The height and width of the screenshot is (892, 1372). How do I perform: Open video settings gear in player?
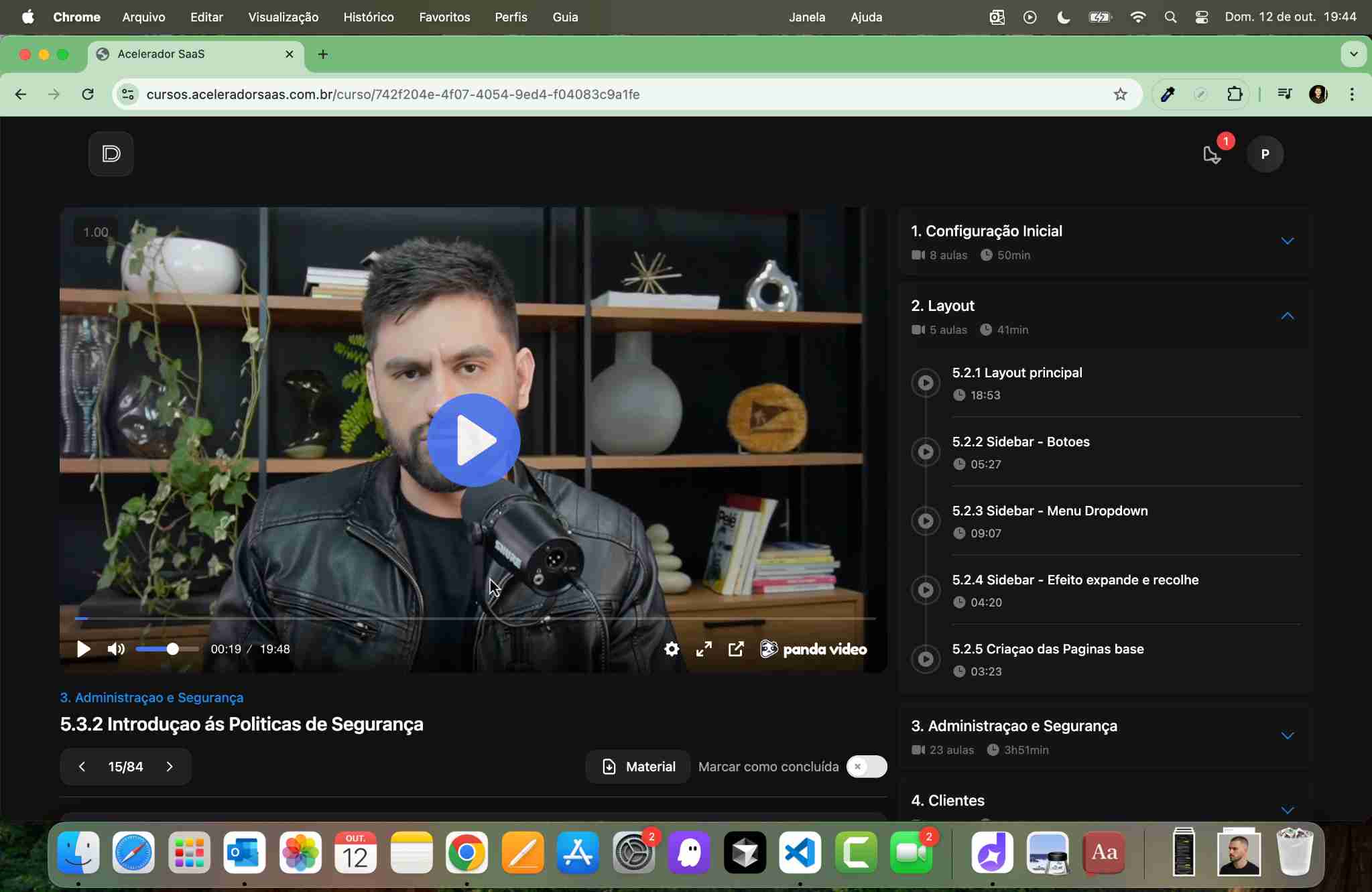pos(672,649)
